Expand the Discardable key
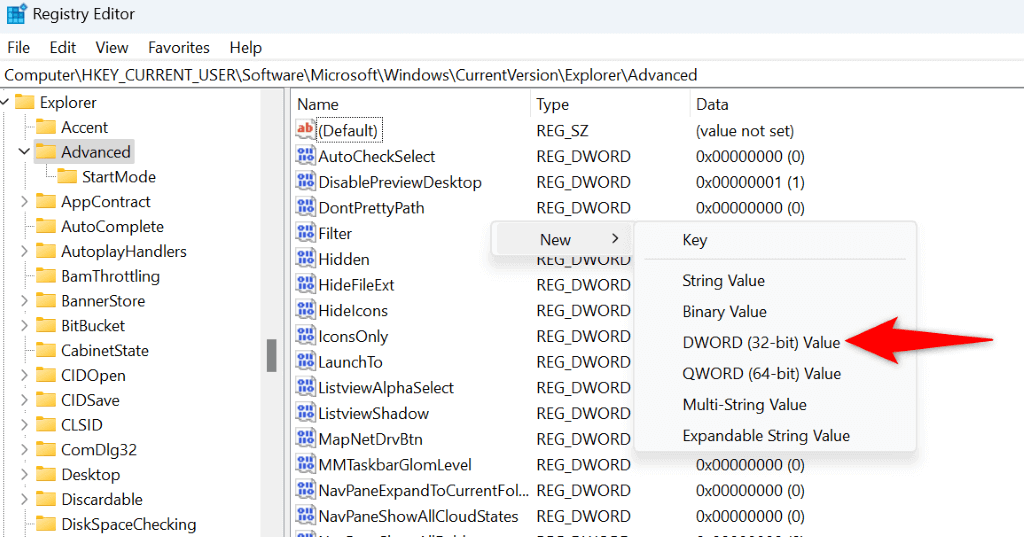 pos(24,499)
